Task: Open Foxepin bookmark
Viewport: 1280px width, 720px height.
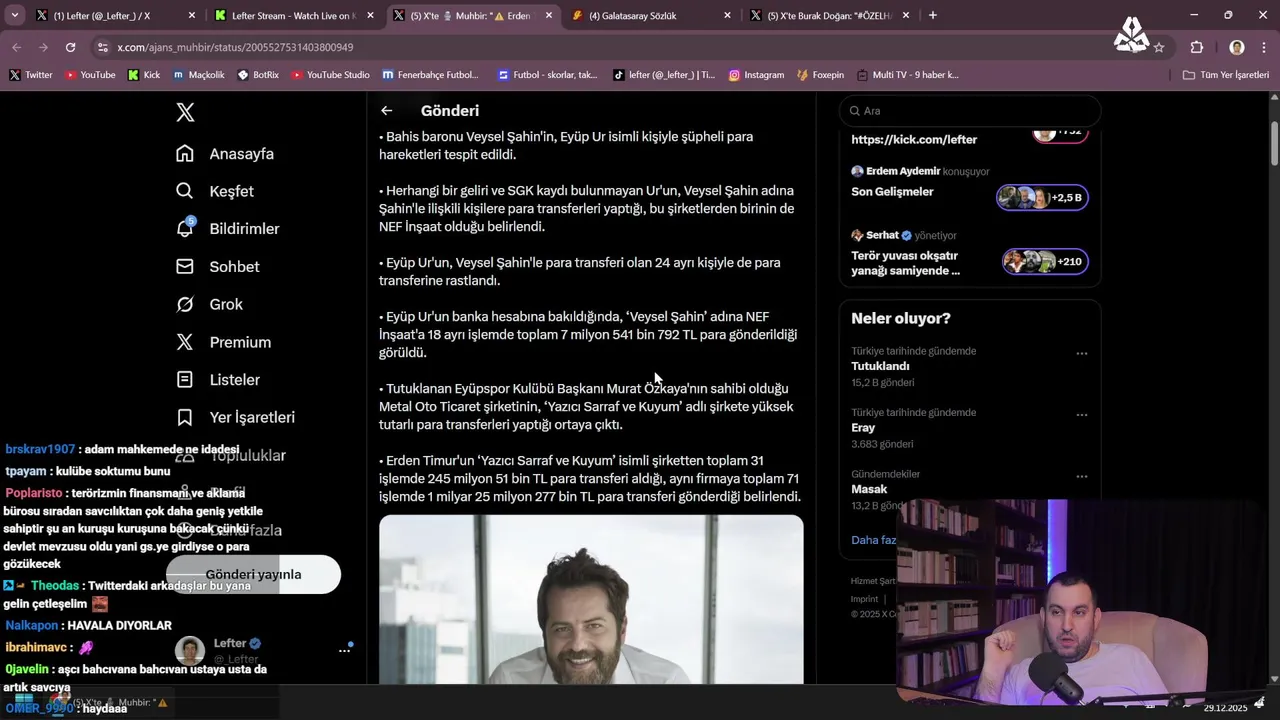Action: tap(821, 75)
